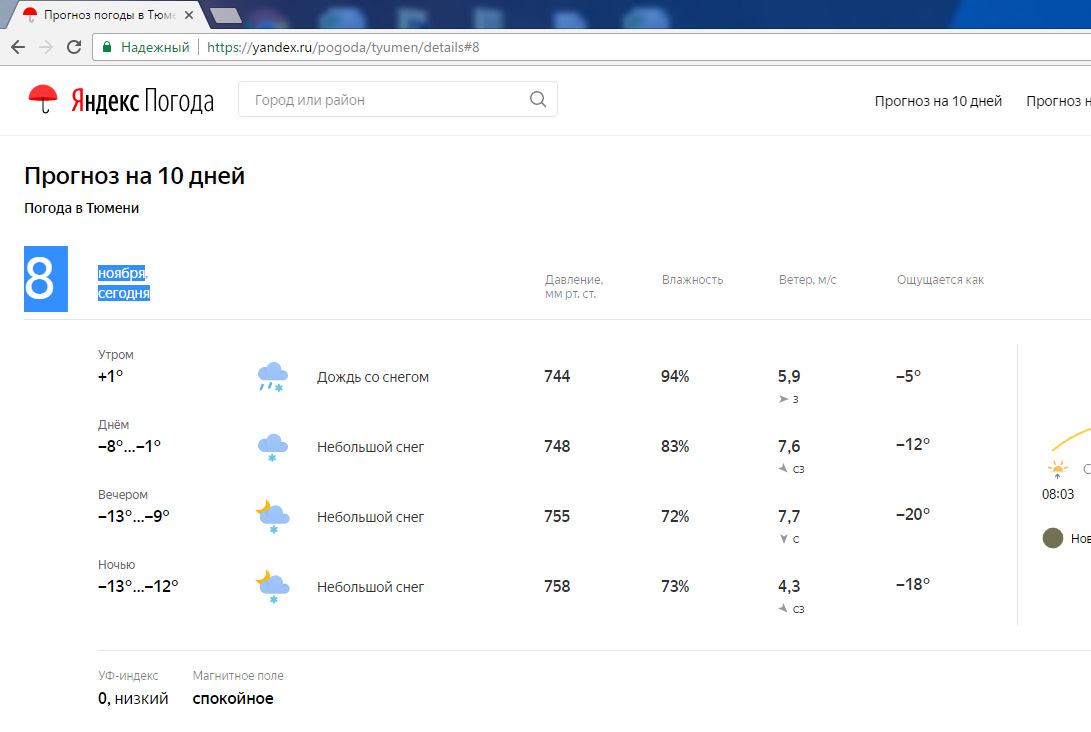Click the Яндекс Погода logo text
The height and width of the screenshot is (732, 1091).
142,101
